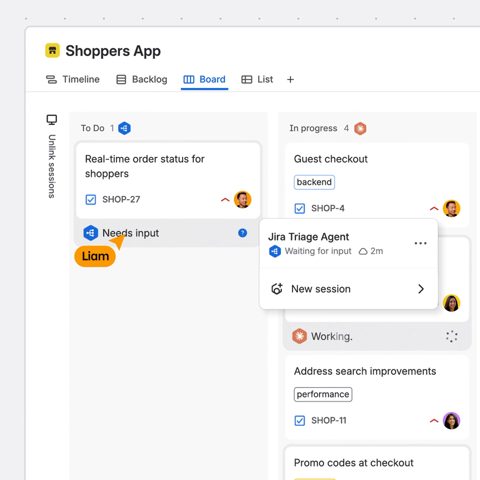Click the cloud icon next to 2m

(x=363, y=251)
